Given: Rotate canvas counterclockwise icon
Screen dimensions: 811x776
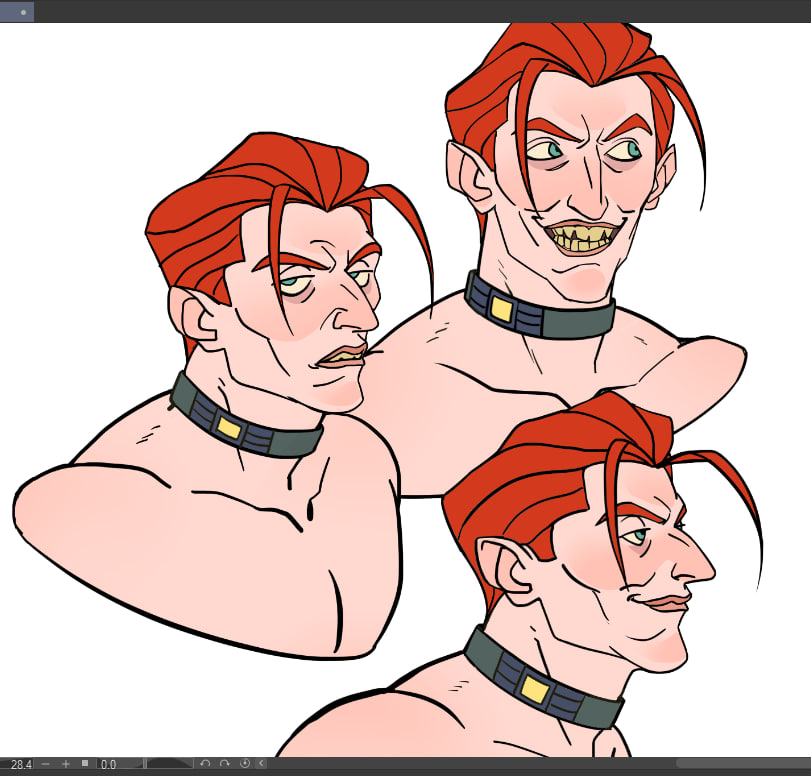Looking at the screenshot, I should pyautogui.click(x=205, y=764).
